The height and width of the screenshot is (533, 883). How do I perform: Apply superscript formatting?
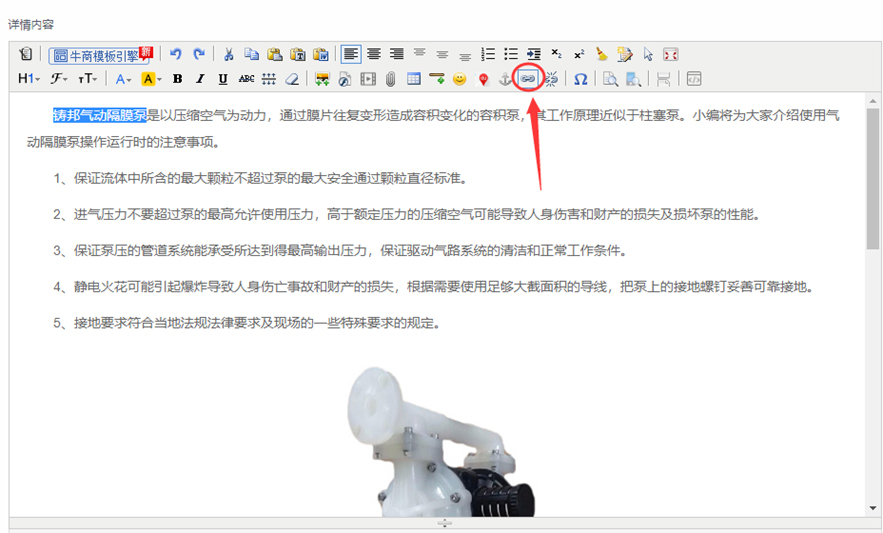tap(579, 54)
